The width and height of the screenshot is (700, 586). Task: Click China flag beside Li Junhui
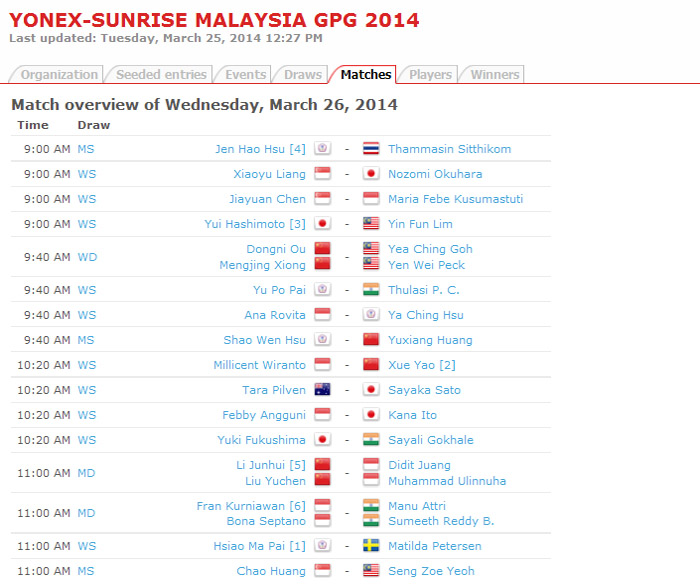pyautogui.click(x=322, y=464)
